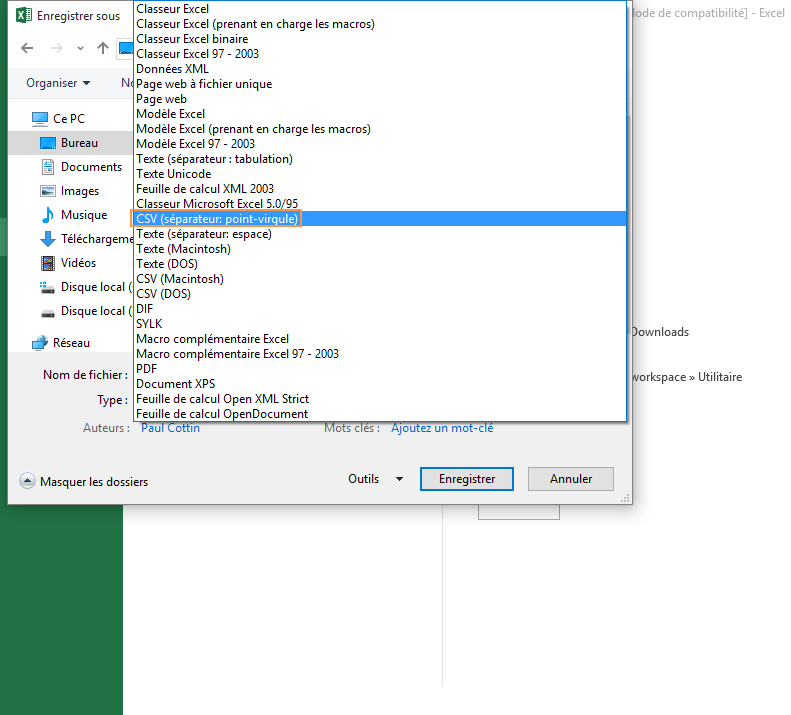Open recent locations chevron next to the arrows
The width and height of the screenshot is (791, 715).
tap(80, 48)
